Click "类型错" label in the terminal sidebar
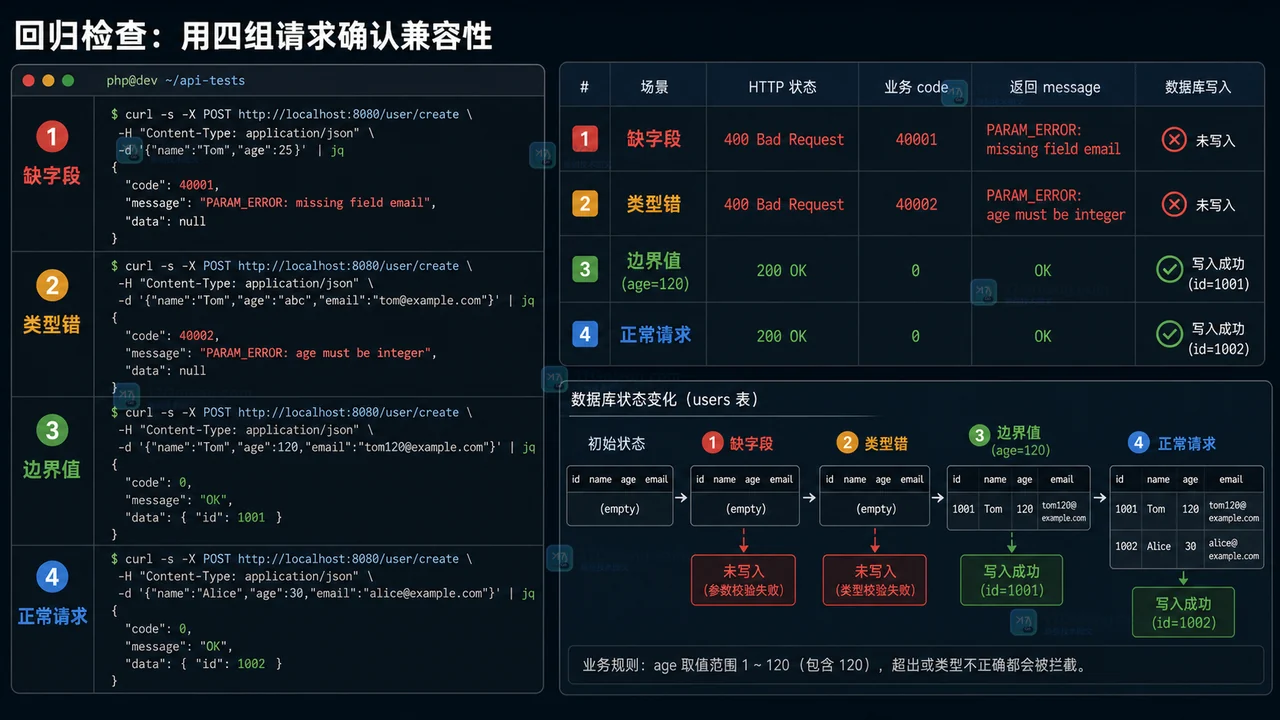 [x=52, y=324]
